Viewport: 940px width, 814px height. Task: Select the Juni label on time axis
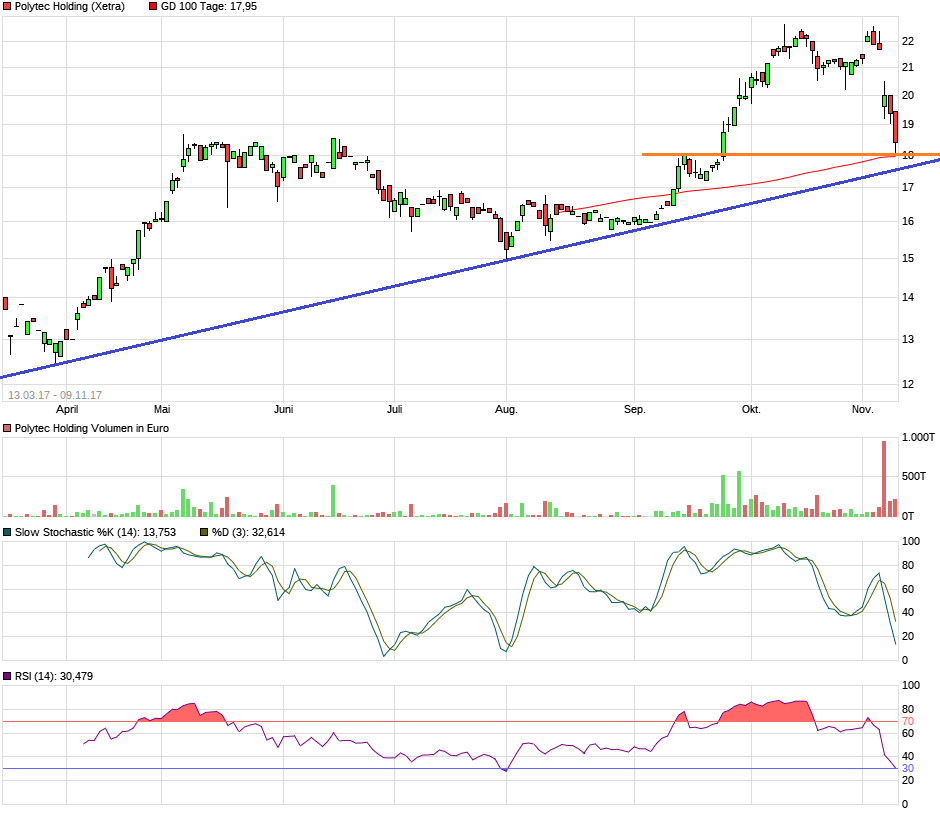point(284,409)
